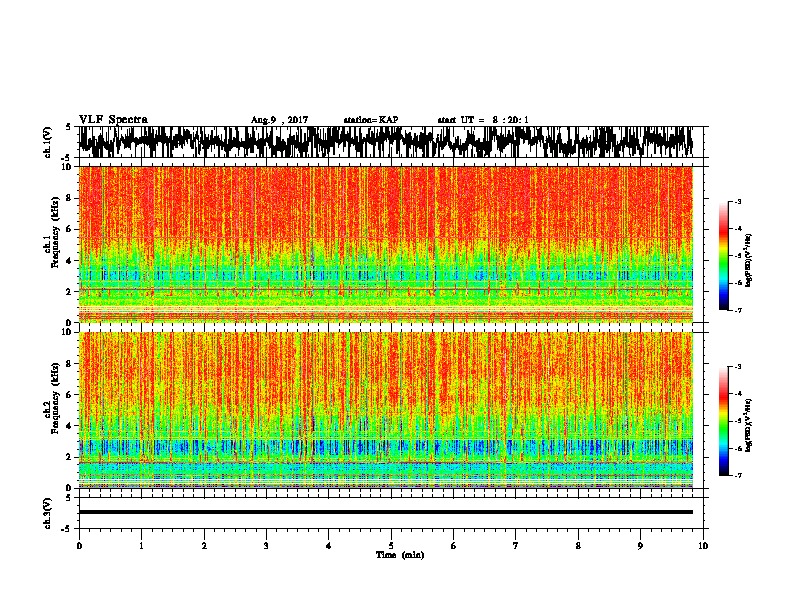Click inside the ch.2 frequency spectrogram
This screenshot has width=792, height=612.
[x=386, y=410]
